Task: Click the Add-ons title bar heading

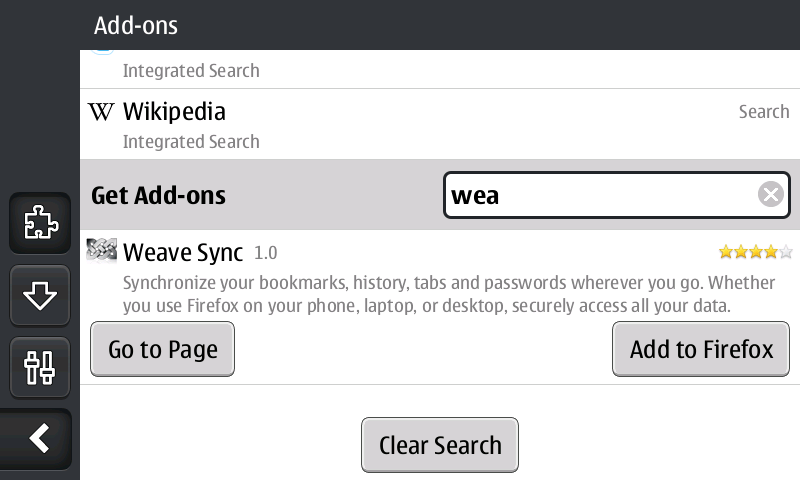Action: pos(136,26)
